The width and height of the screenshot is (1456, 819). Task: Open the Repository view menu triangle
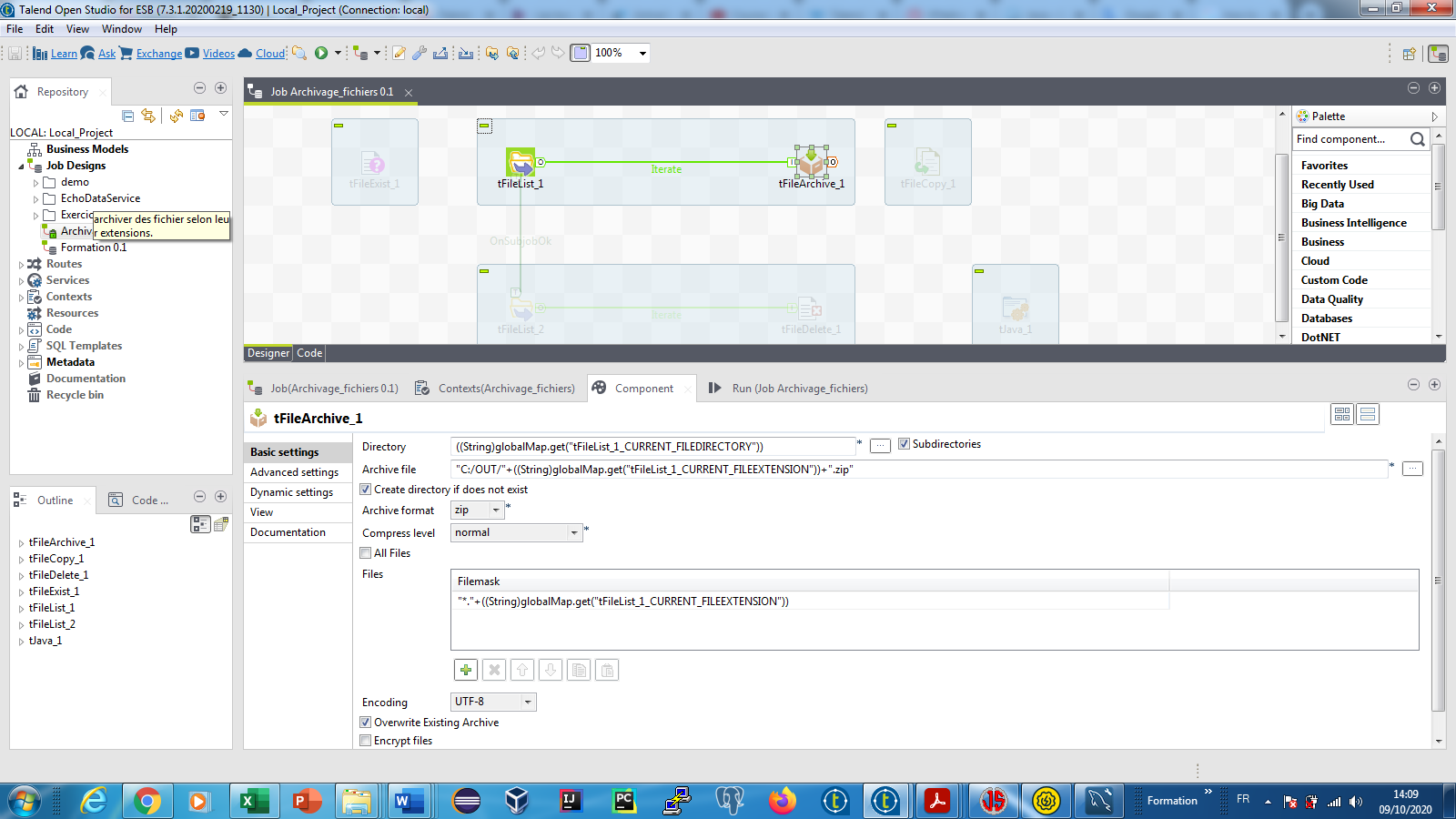224,114
